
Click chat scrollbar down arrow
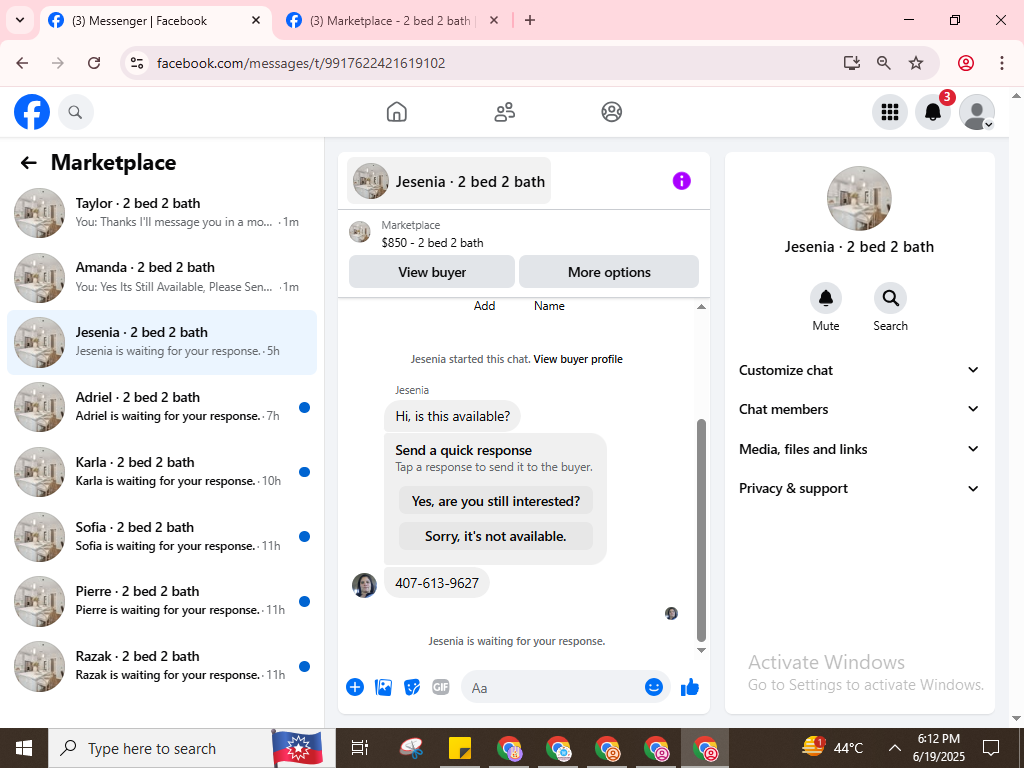coord(701,650)
